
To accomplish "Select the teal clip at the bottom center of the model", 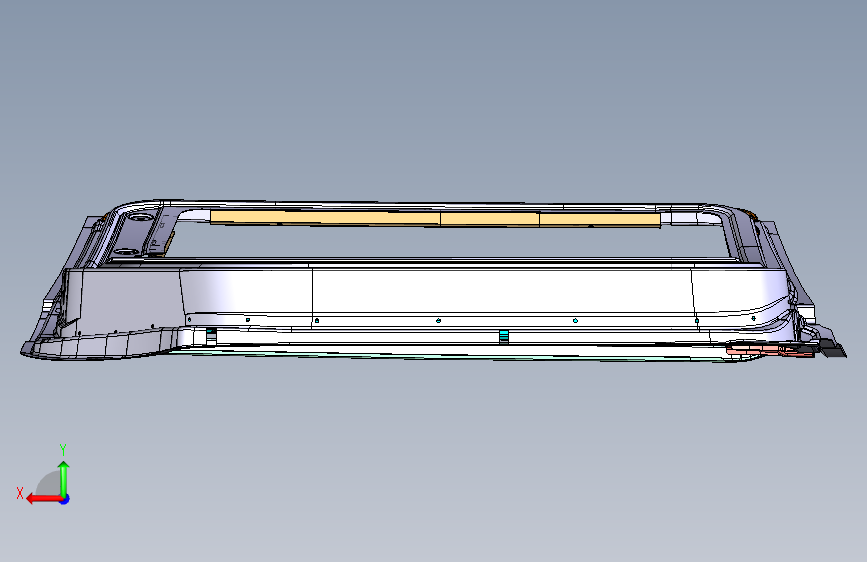I will (504, 336).
